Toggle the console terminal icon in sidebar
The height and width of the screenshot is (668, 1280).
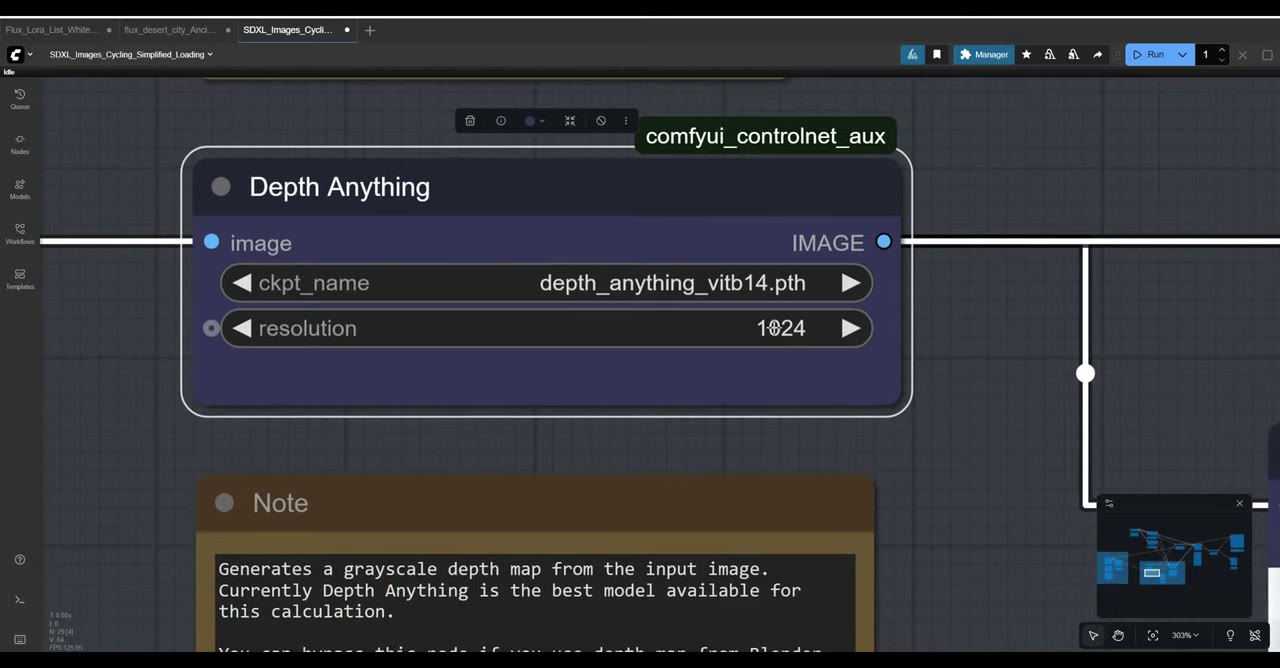coord(19,600)
